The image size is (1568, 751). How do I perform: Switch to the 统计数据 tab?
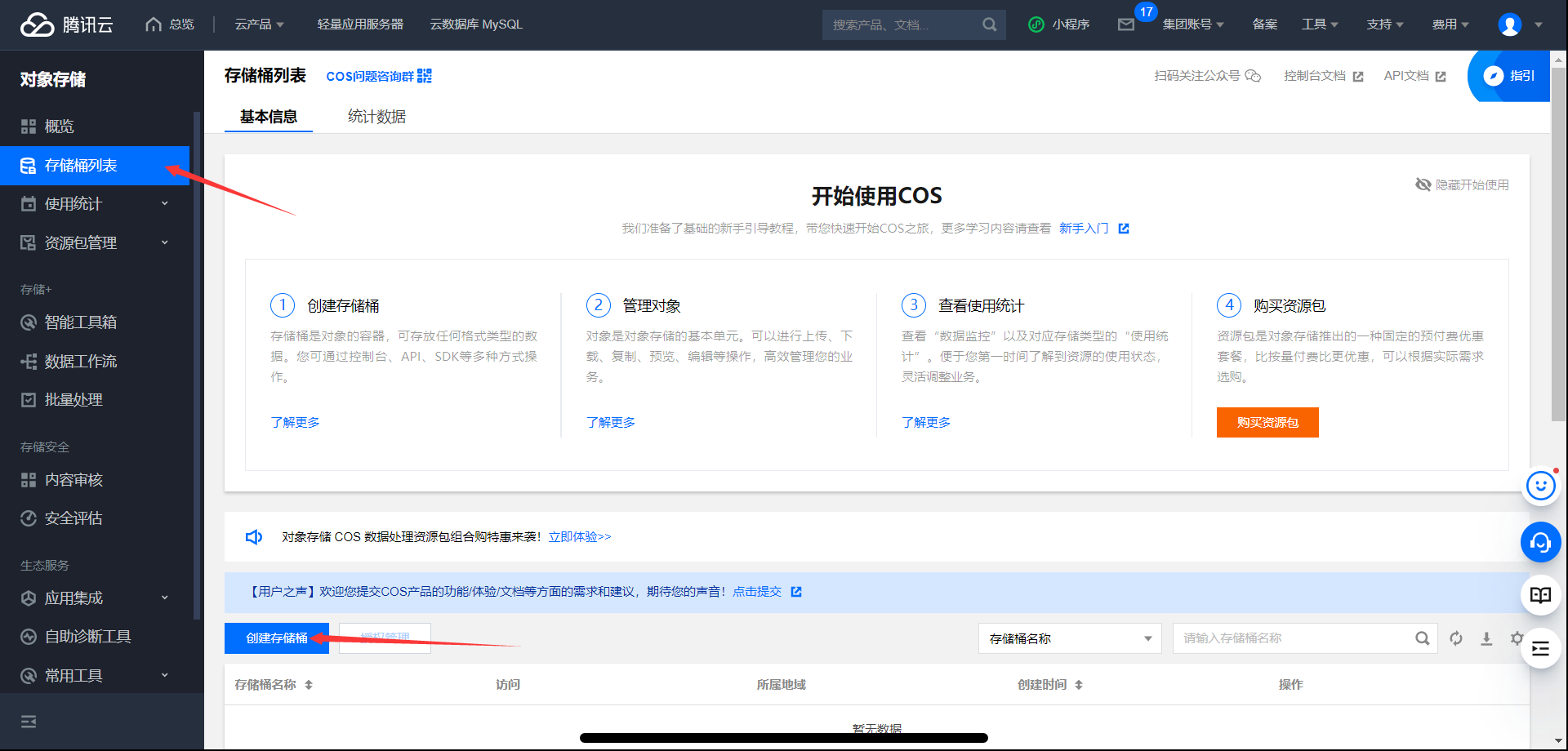(x=376, y=116)
